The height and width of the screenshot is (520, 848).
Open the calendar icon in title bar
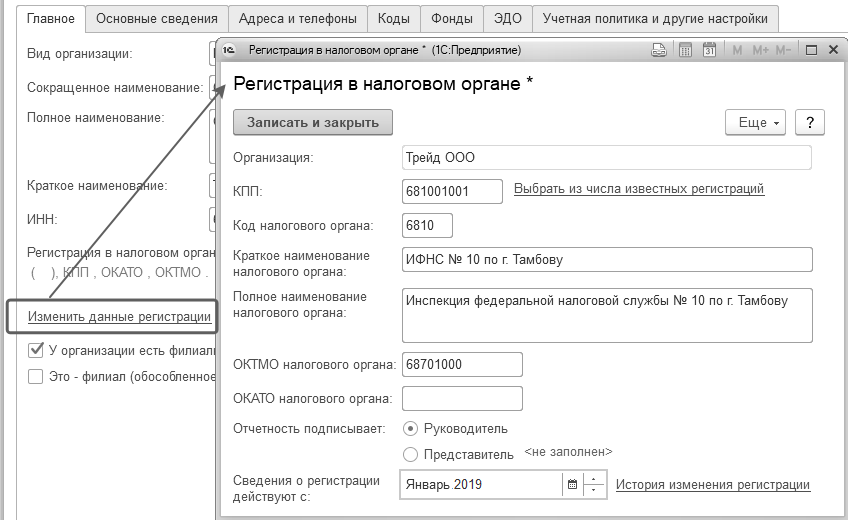click(x=709, y=50)
